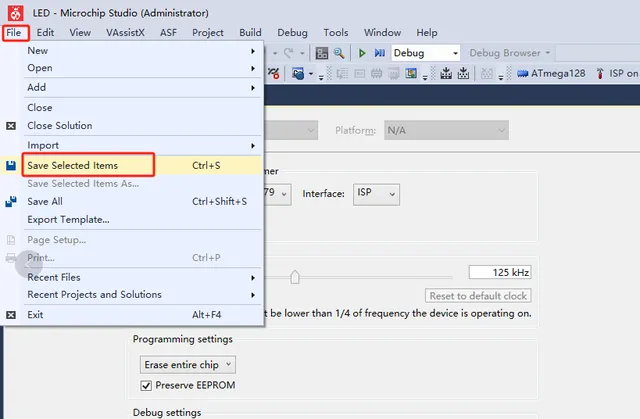Click the solution explorer view toolbar icon
The image size is (640, 419).
tap(322, 53)
